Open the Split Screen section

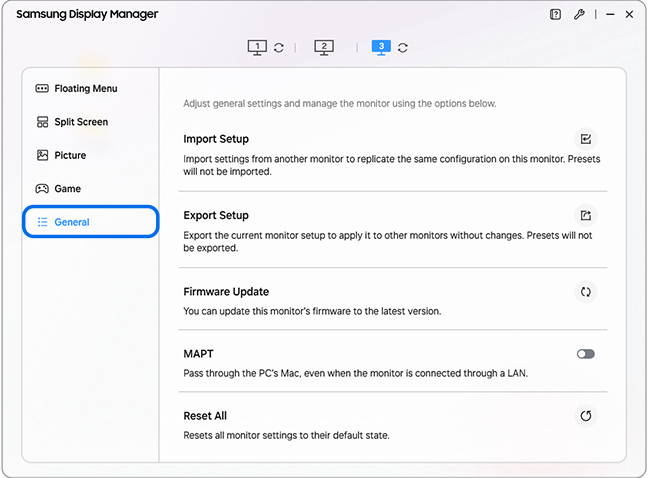(81, 122)
